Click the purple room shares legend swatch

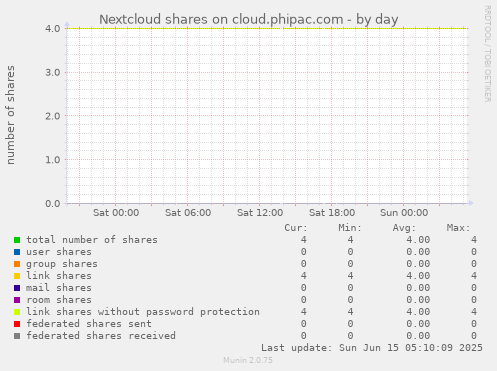(17, 300)
